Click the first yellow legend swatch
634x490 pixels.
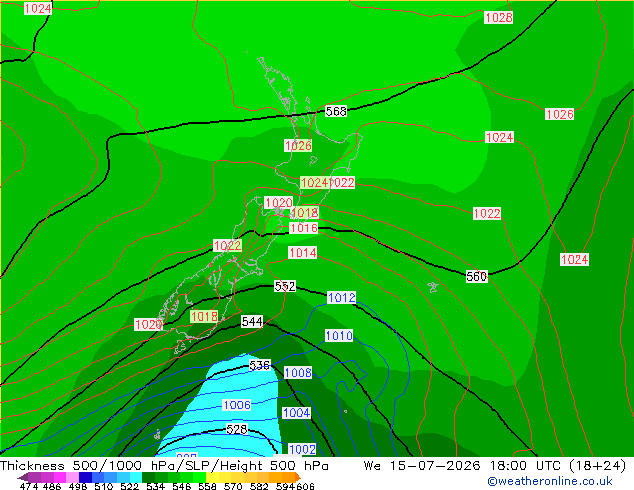click(x=212, y=477)
